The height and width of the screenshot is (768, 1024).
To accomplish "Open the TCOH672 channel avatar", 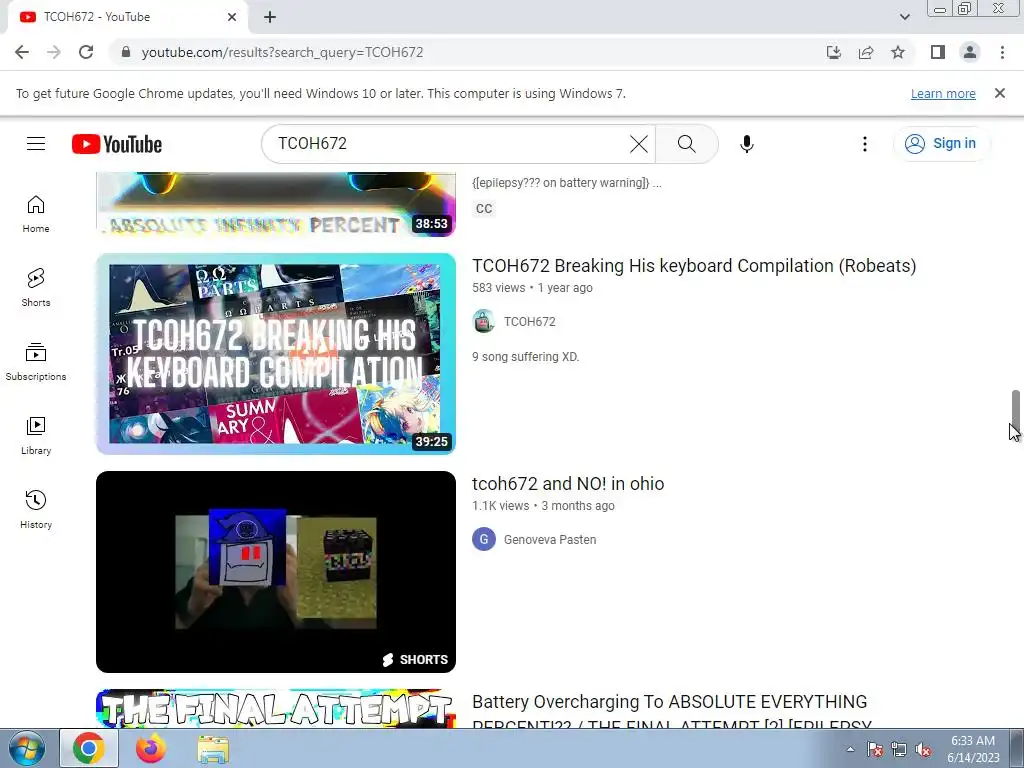I will pos(484,321).
